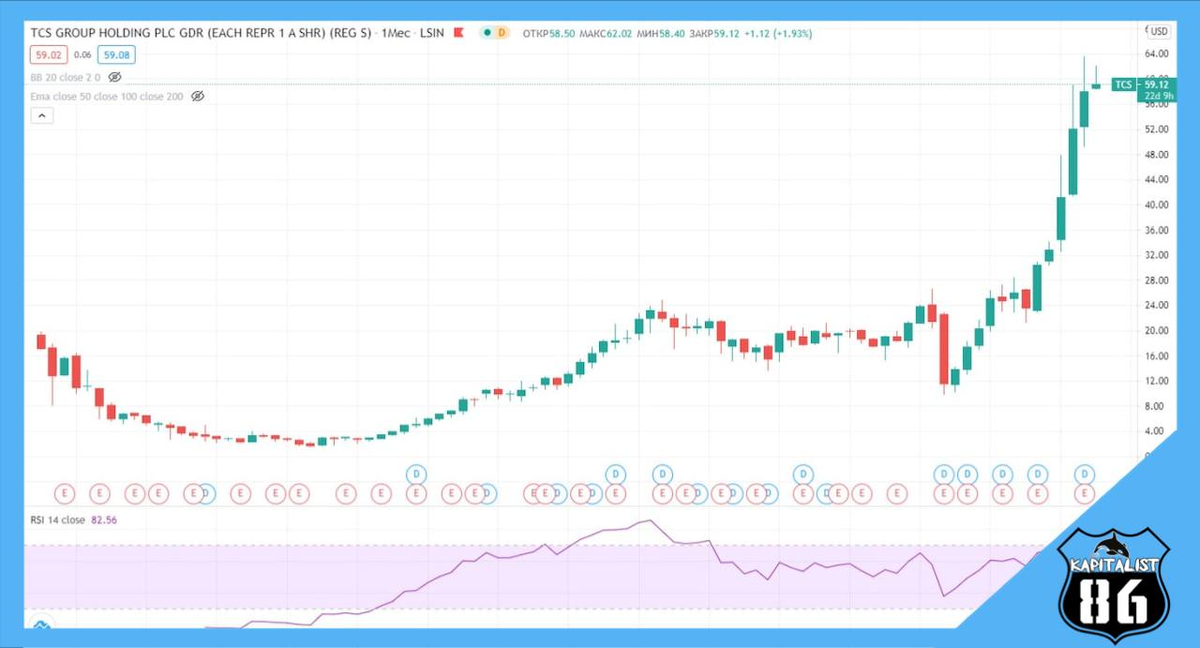The height and width of the screenshot is (648, 1200).
Task: Open the rightmost E earnings marker
Action: 1084,493
